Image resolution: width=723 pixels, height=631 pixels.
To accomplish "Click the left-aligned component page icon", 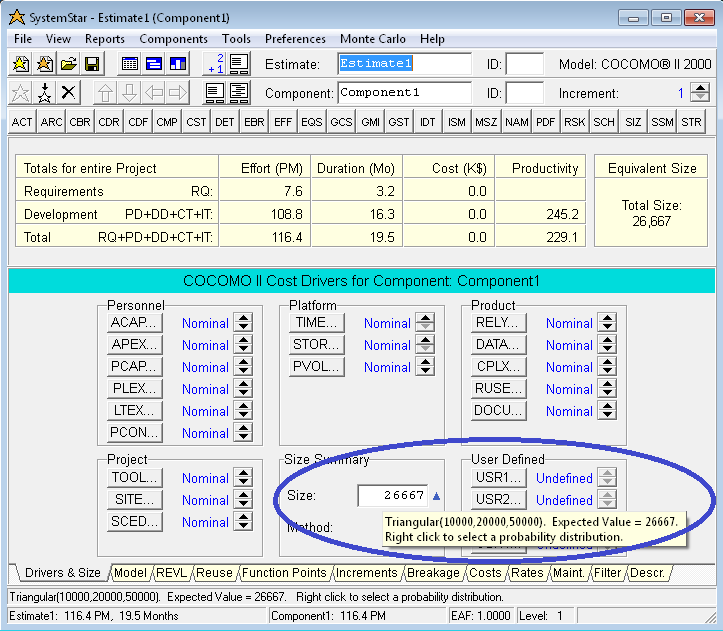I will click(215, 93).
